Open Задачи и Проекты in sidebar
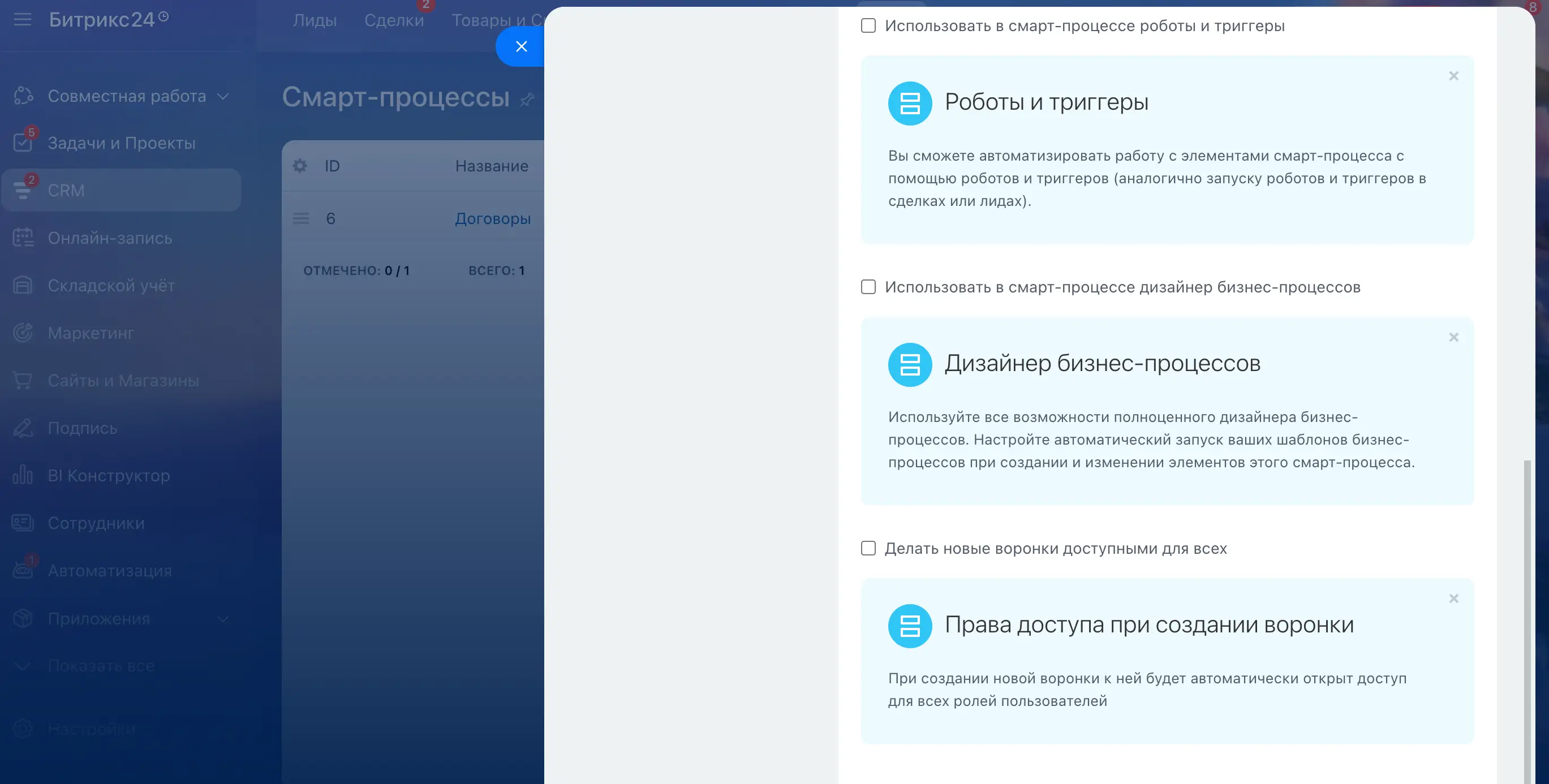The height and width of the screenshot is (784, 1549). coord(122,143)
